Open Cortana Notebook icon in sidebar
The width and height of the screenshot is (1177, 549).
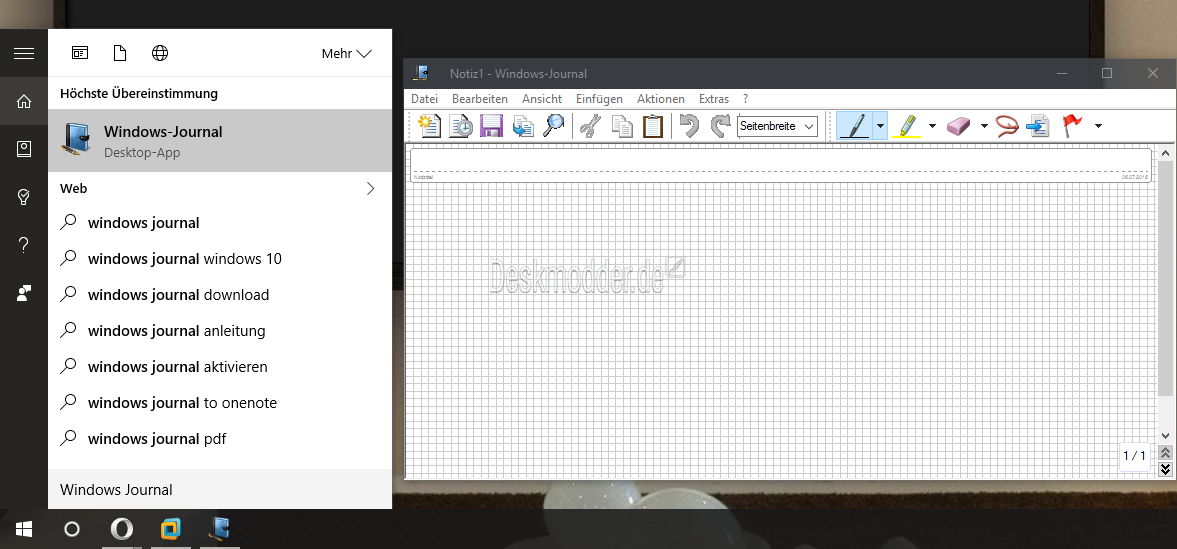point(24,149)
